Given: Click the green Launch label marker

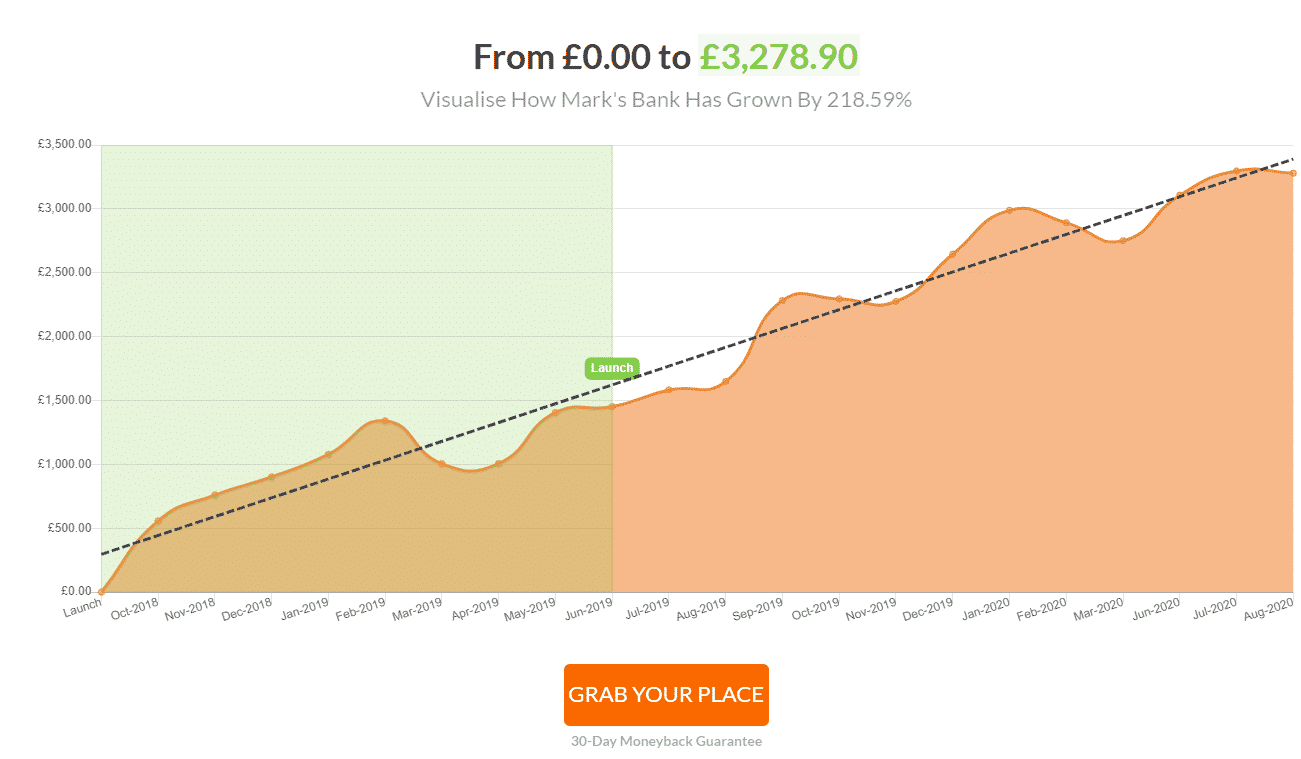Looking at the screenshot, I should (612, 368).
